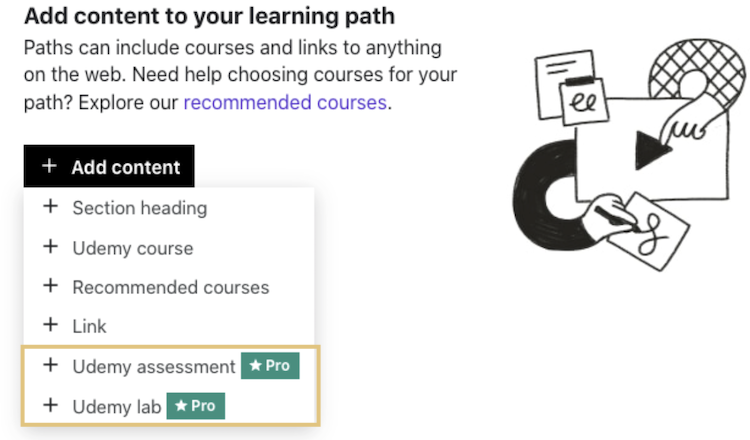
Task: Select Section heading from the menu
Action: (x=139, y=208)
